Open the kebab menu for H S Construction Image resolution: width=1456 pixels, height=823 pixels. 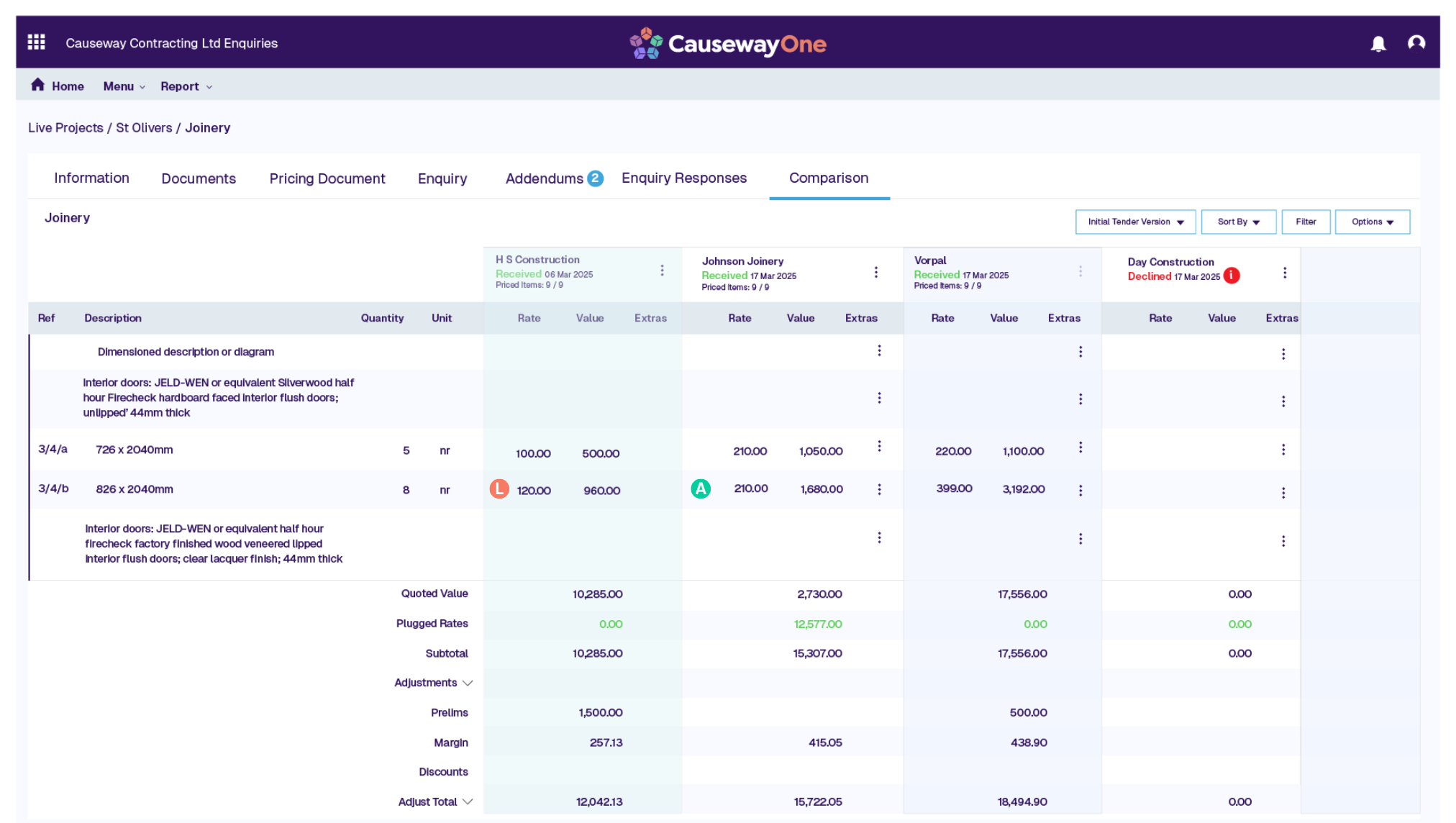click(x=663, y=270)
